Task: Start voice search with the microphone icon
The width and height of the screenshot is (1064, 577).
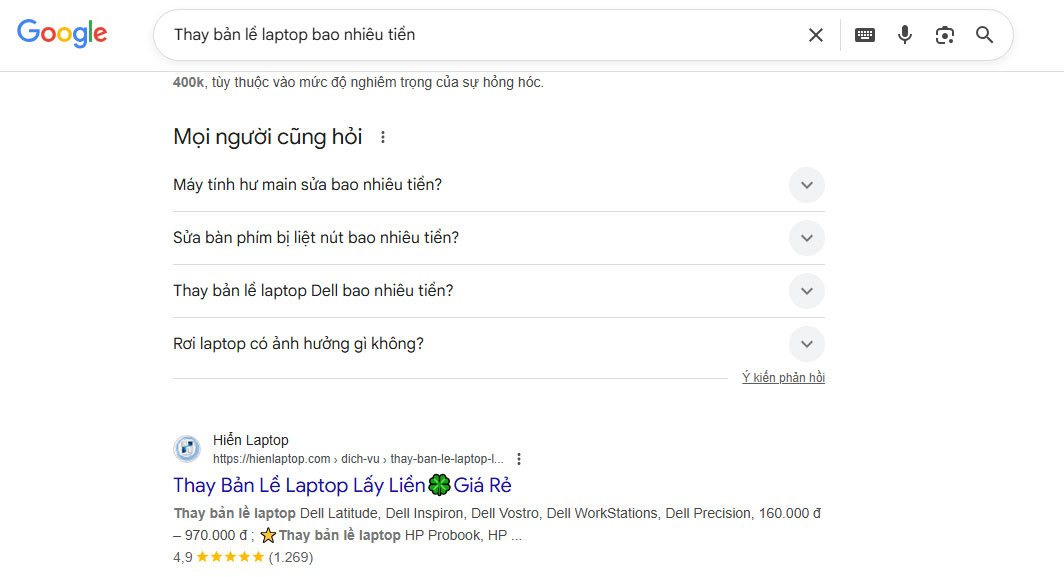Action: pos(905,35)
